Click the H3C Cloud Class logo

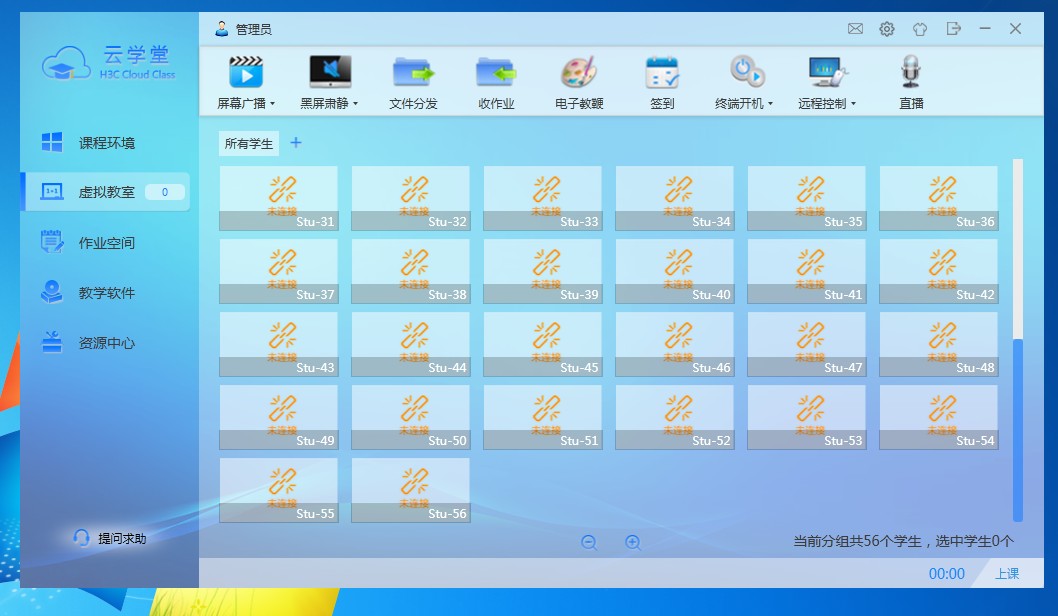click(x=109, y=63)
